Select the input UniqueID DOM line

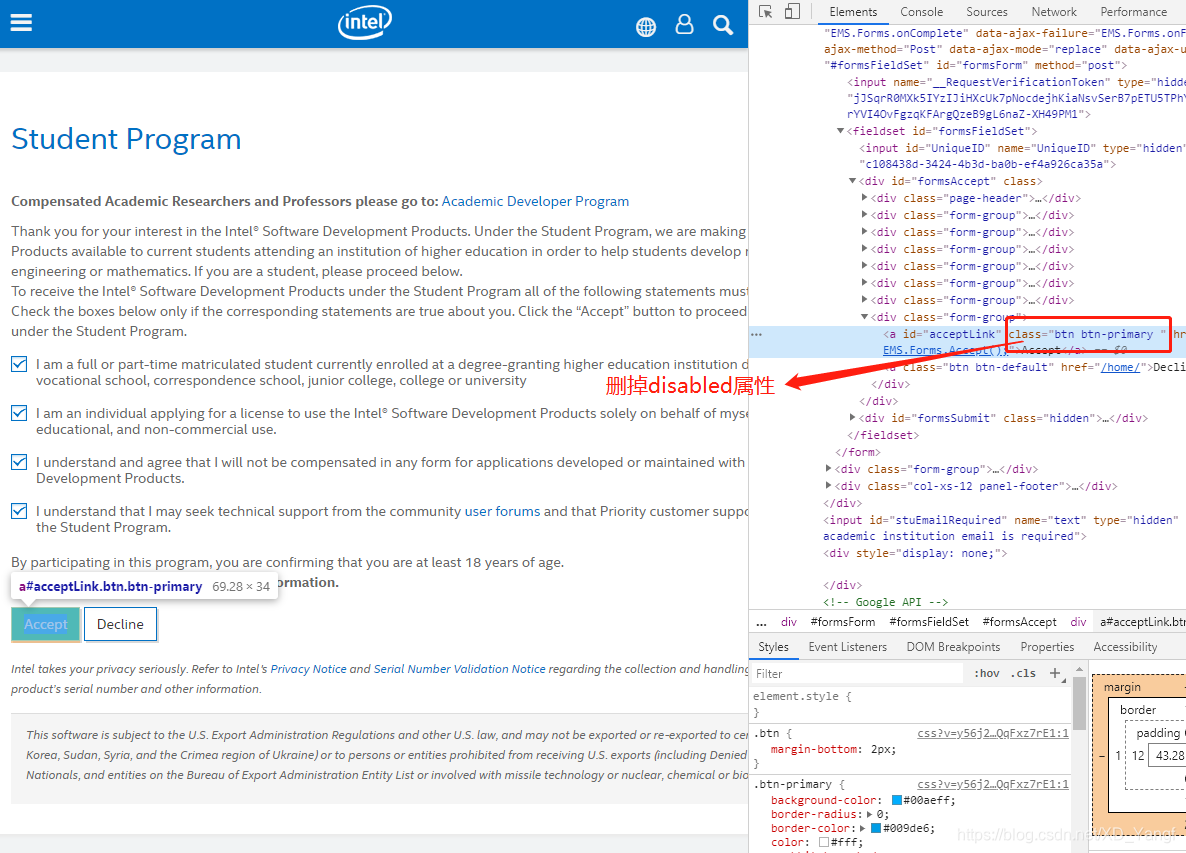1021,156
